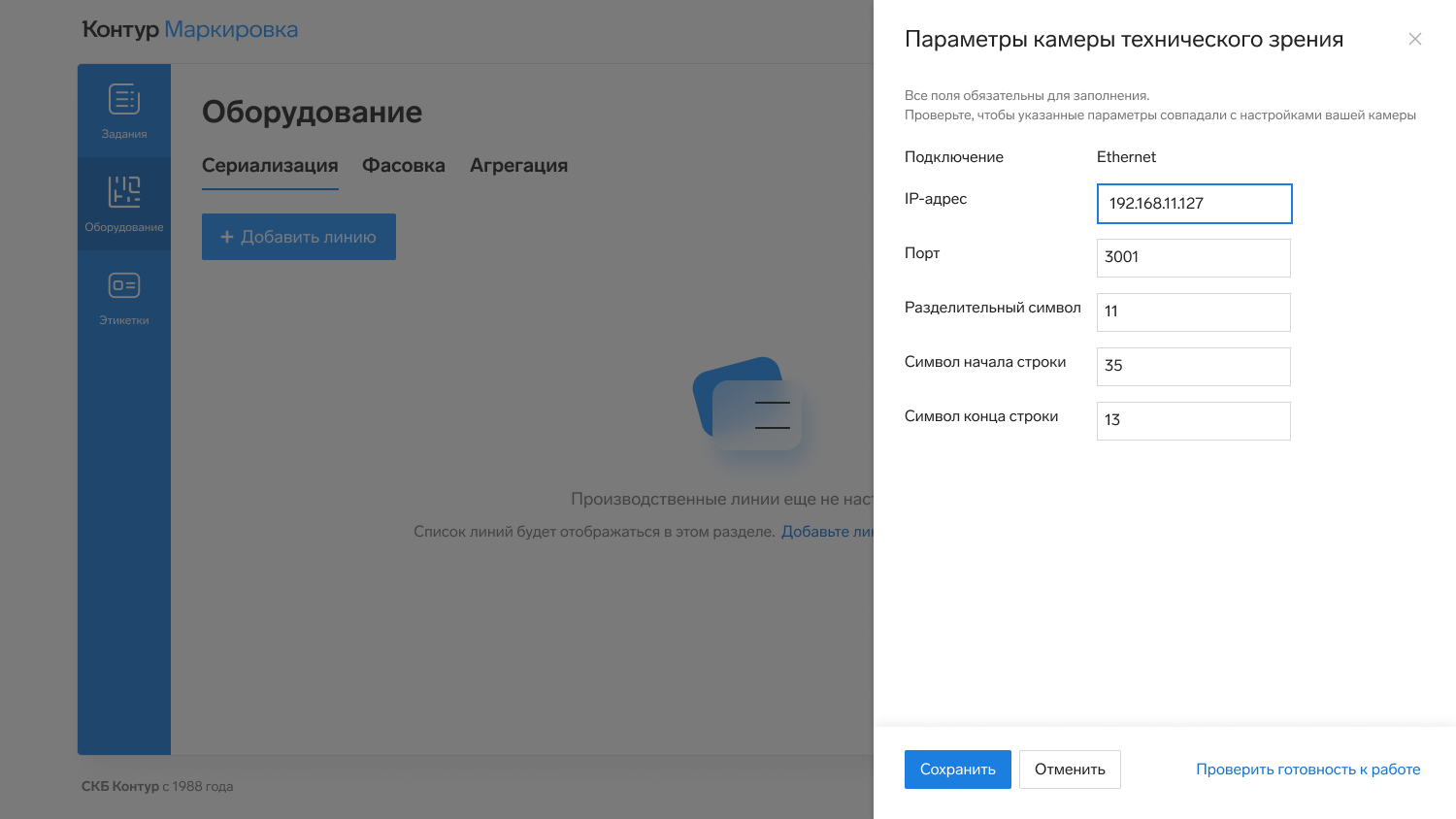This screenshot has width=1456, height=819.
Task: Select the Оборудование sidebar icon
Action: [124, 204]
